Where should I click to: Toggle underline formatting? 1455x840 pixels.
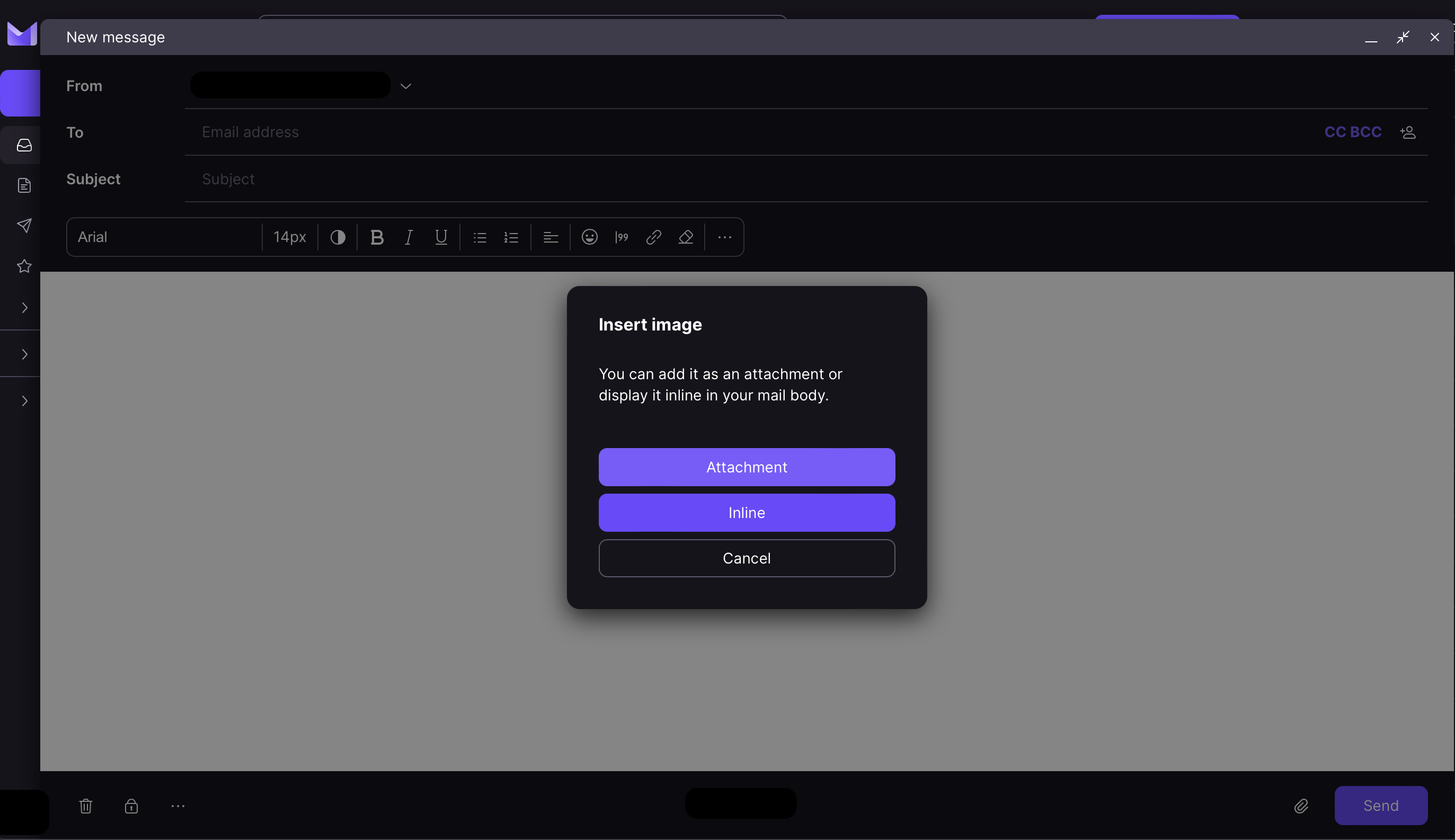(441, 237)
